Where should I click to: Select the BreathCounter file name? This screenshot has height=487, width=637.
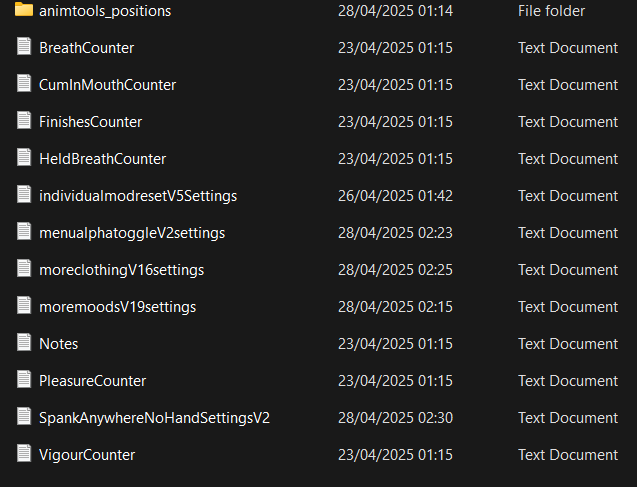click(86, 48)
